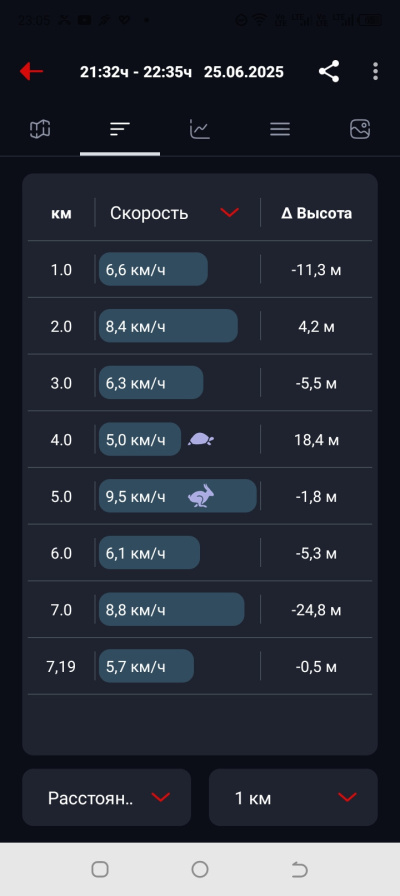The image size is (400, 896).
Task: Tap the 8,8 км/ч speed bar
Action: 172,609
